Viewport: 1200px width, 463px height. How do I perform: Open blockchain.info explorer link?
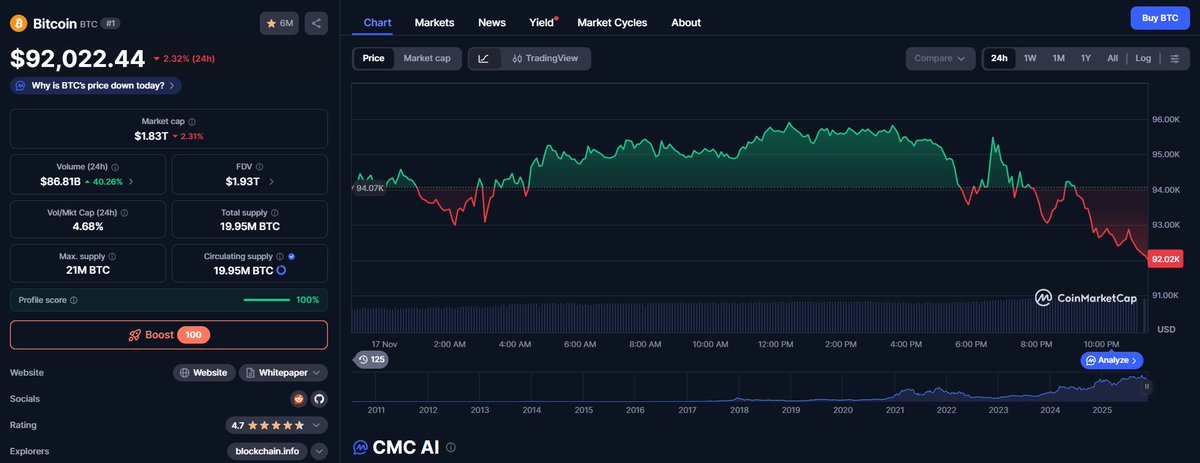click(267, 451)
